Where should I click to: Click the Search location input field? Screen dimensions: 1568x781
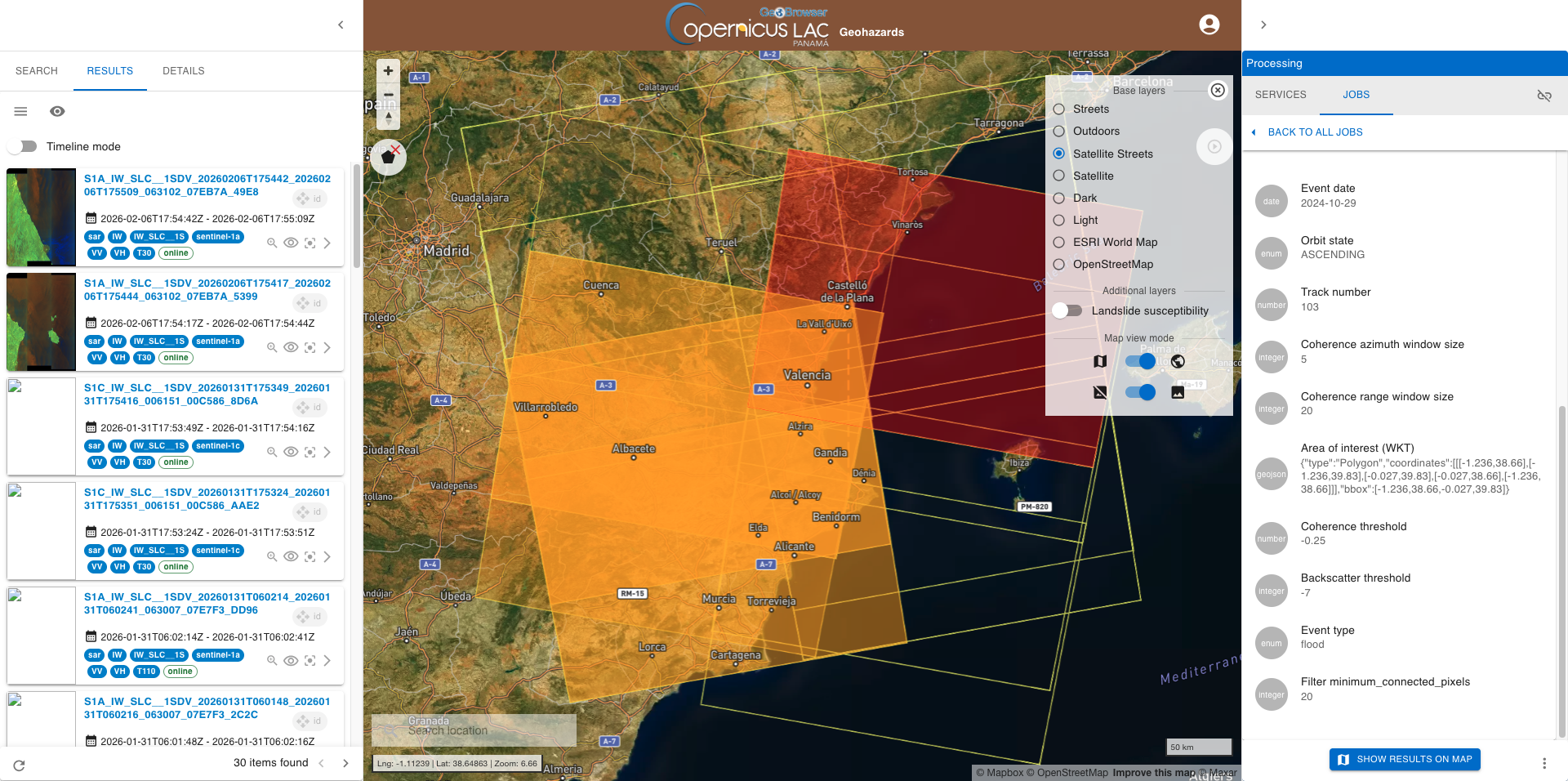(x=474, y=730)
